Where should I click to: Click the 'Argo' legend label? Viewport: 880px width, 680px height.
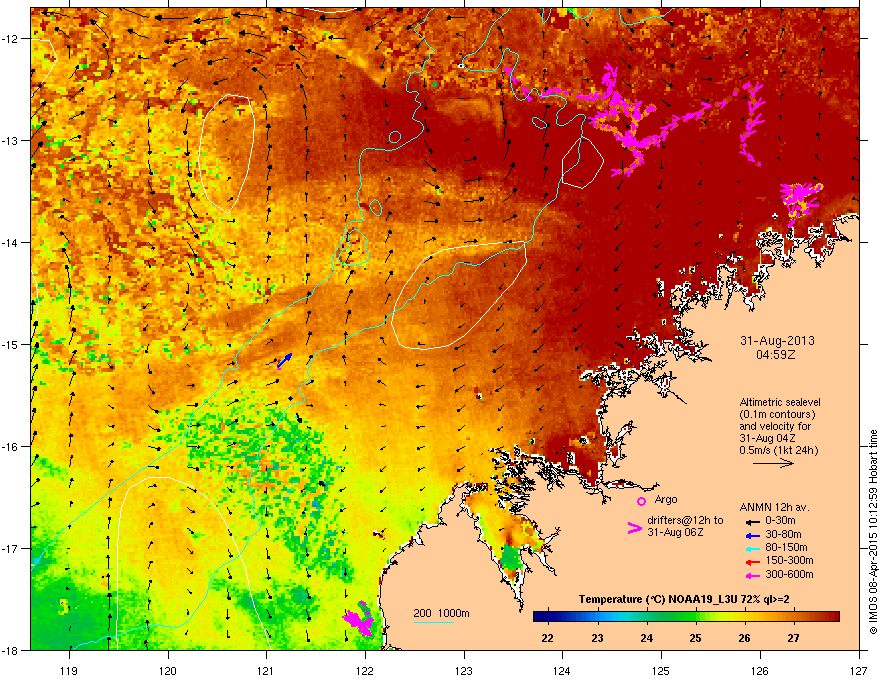(x=666, y=499)
